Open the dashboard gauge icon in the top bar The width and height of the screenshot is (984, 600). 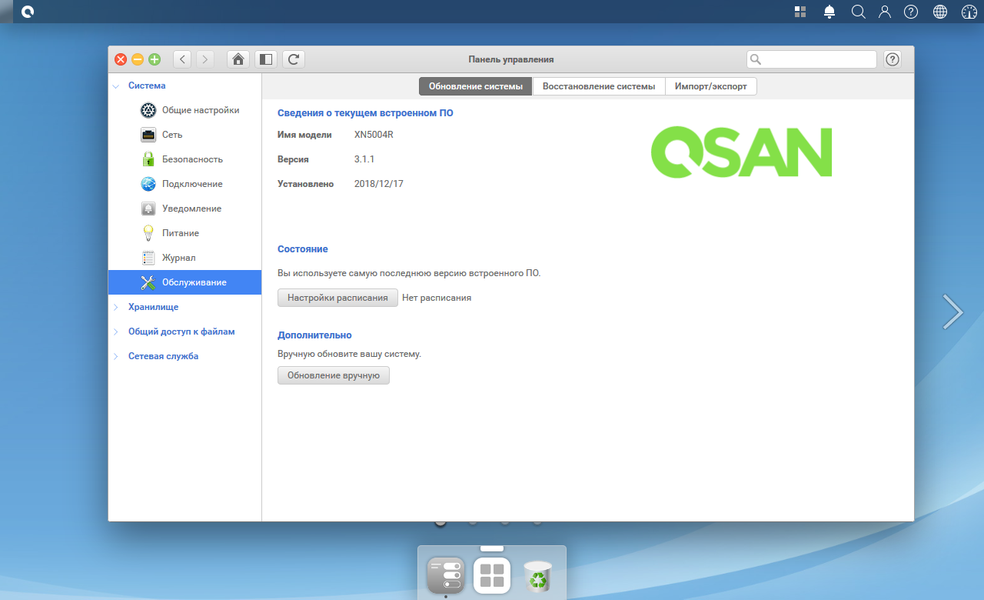968,11
